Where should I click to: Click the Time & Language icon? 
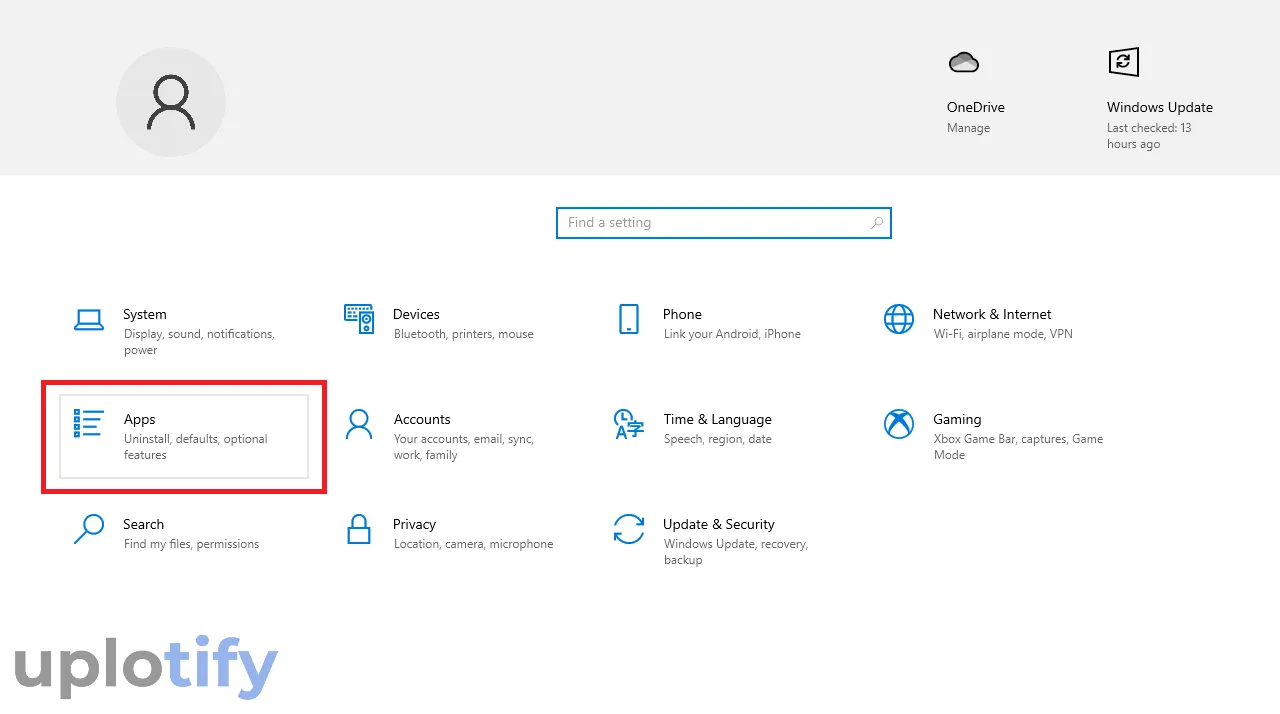pos(628,424)
